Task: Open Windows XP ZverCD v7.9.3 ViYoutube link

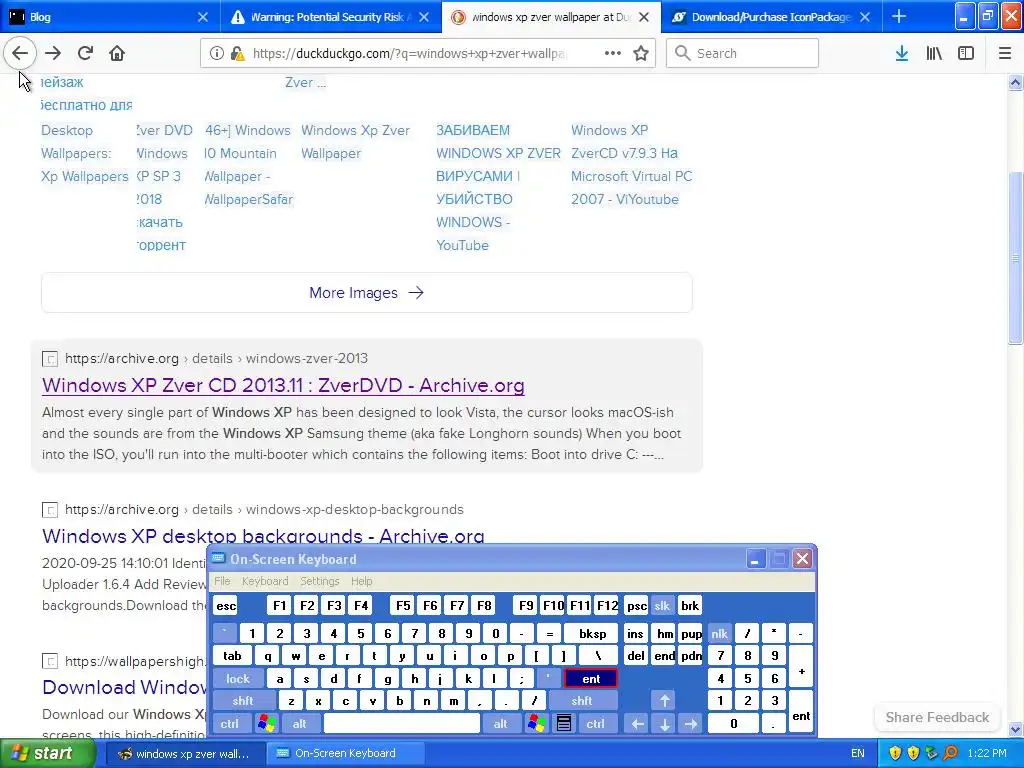Action: (x=632, y=165)
